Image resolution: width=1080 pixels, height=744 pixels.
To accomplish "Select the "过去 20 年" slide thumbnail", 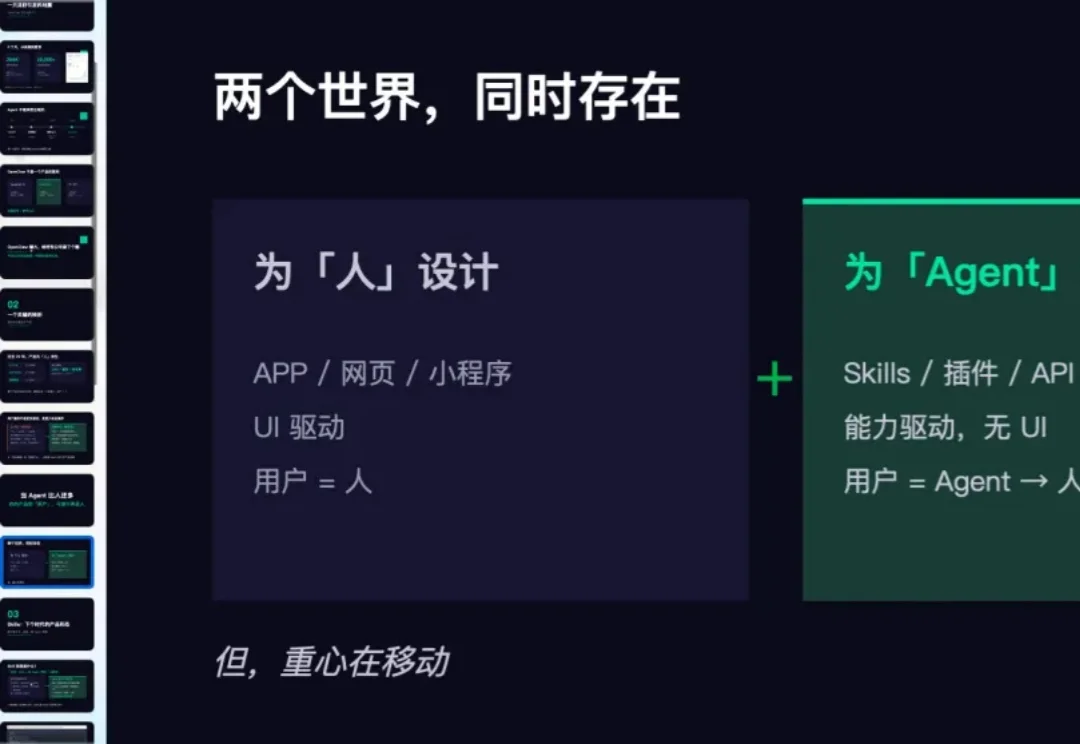I will 48,376.
